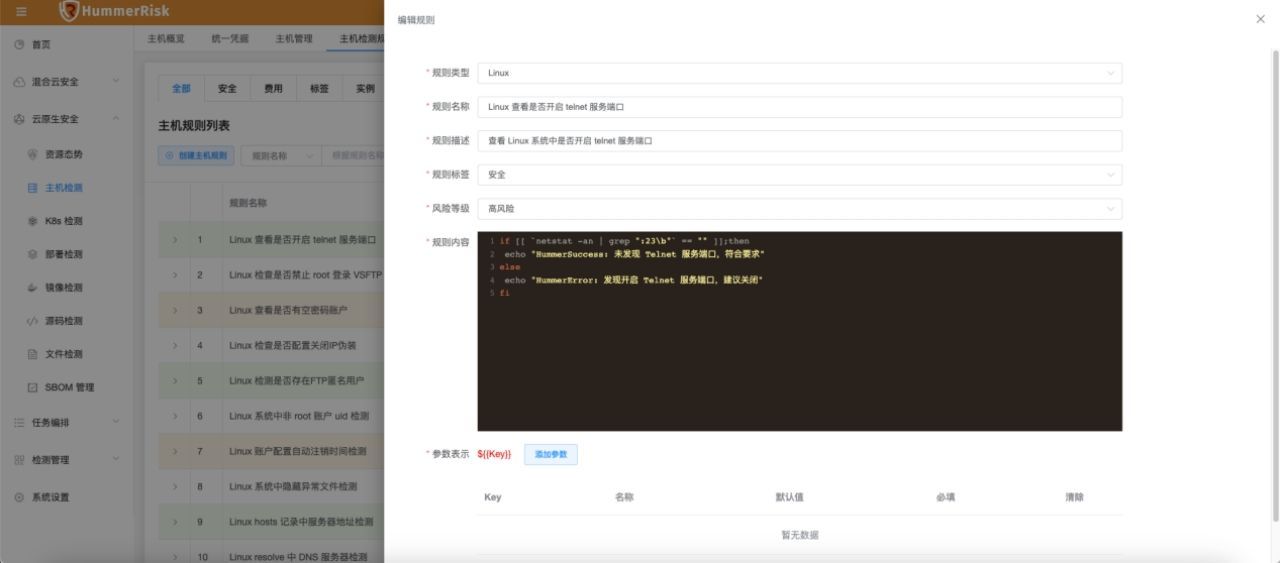Click the HummerRisk shield logo

click(69, 11)
